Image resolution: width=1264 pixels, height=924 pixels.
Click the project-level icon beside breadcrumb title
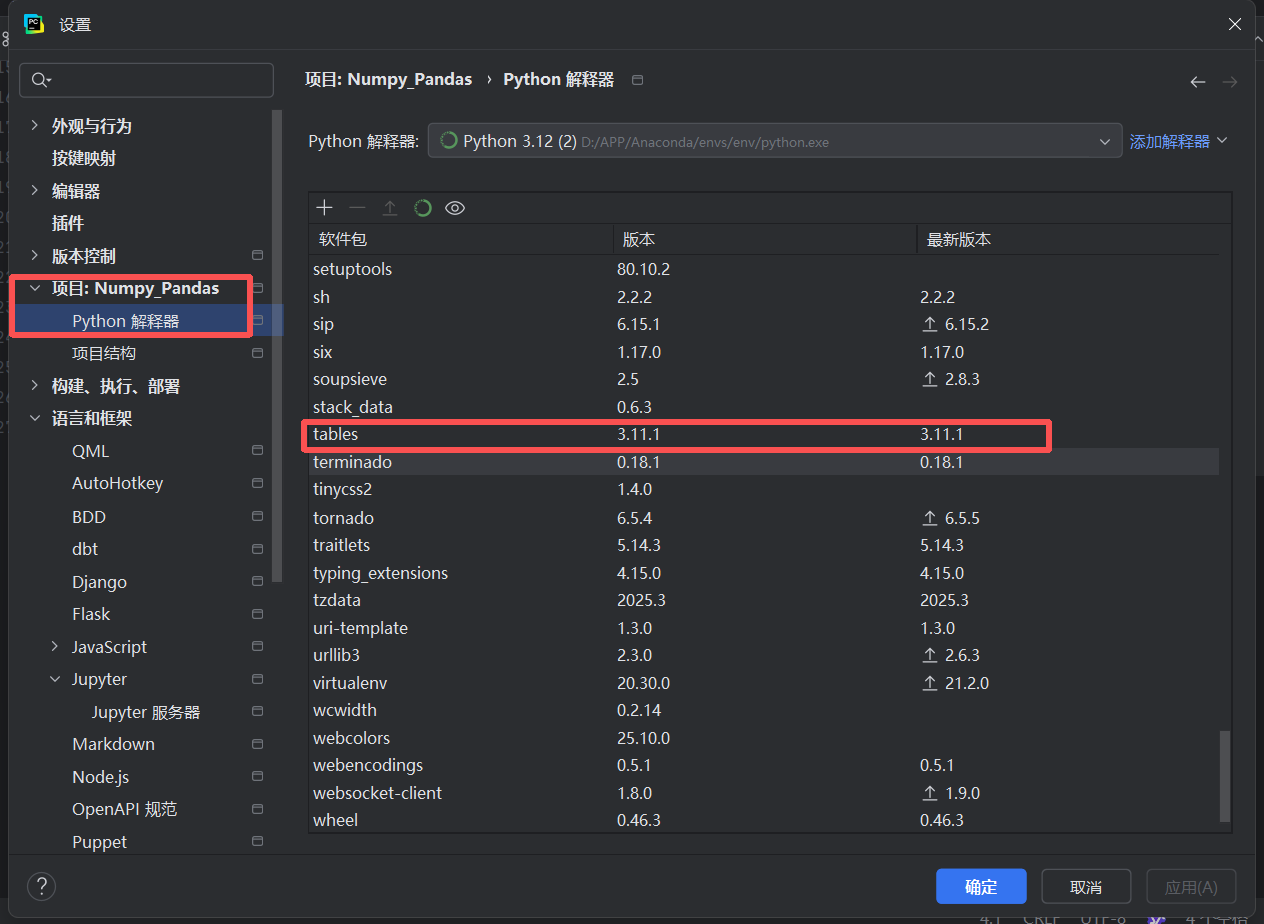click(638, 80)
